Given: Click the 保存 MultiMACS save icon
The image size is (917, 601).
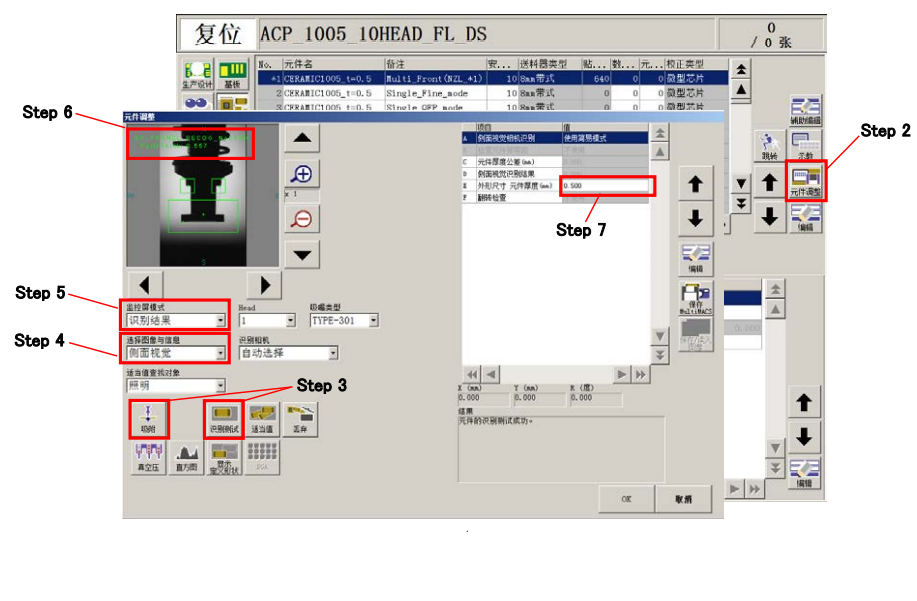Looking at the screenshot, I should coord(695,298).
